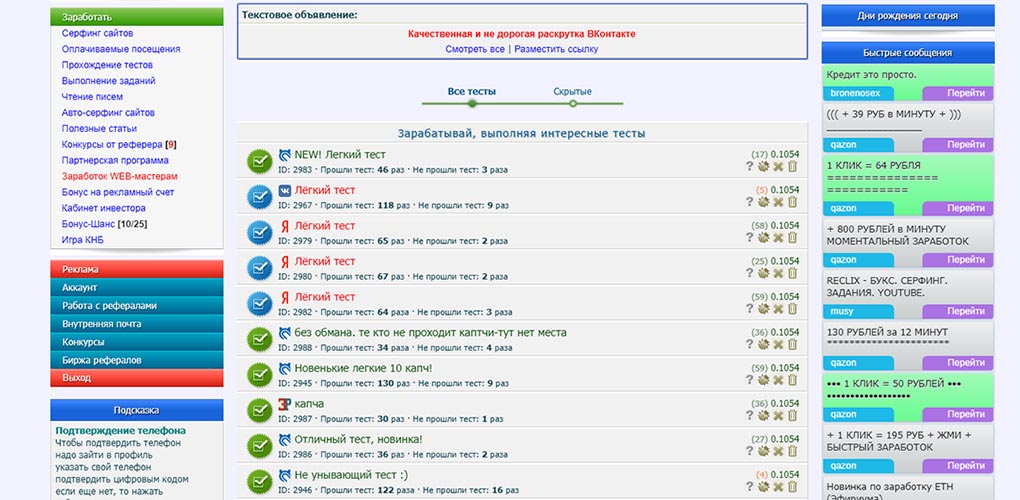Click the blue check badge for test ID 2980
Screen dimensions: 1020x500
point(260,268)
